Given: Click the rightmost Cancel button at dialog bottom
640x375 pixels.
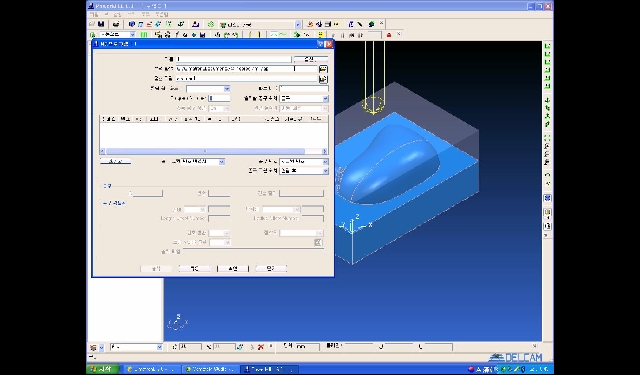Looking at the screenshot, I should (271, 268).
